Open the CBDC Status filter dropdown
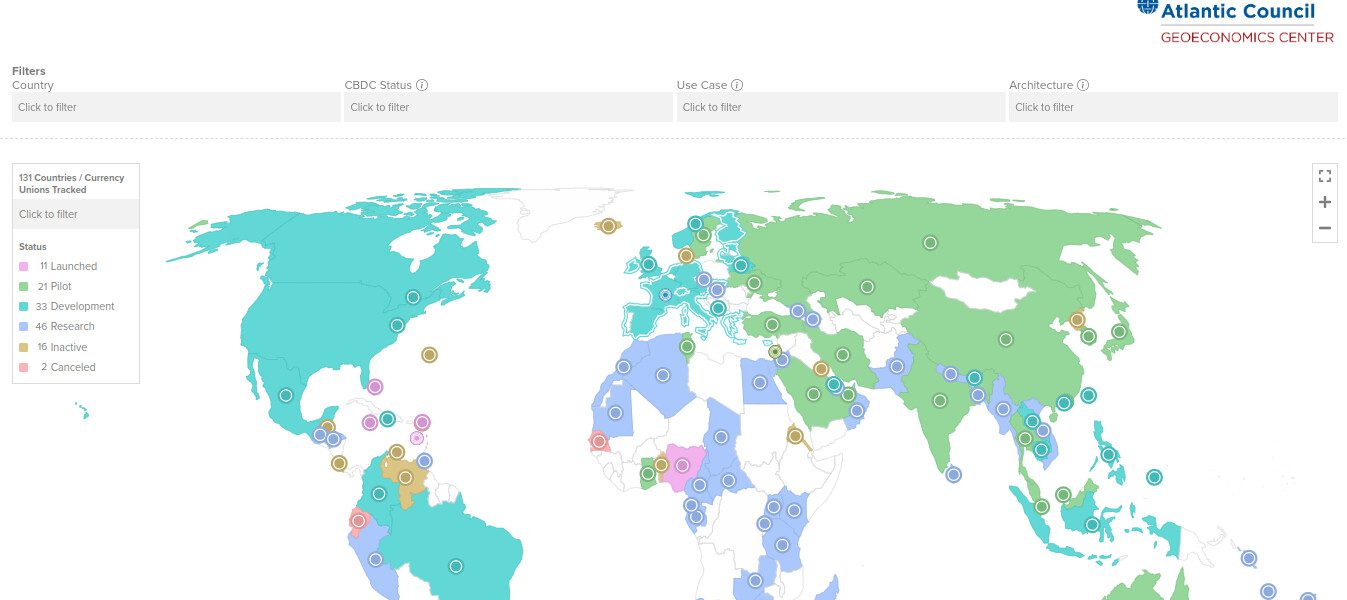Image resolution: width=1347 pixels, height=600 pixels. [x=508, y=107]
